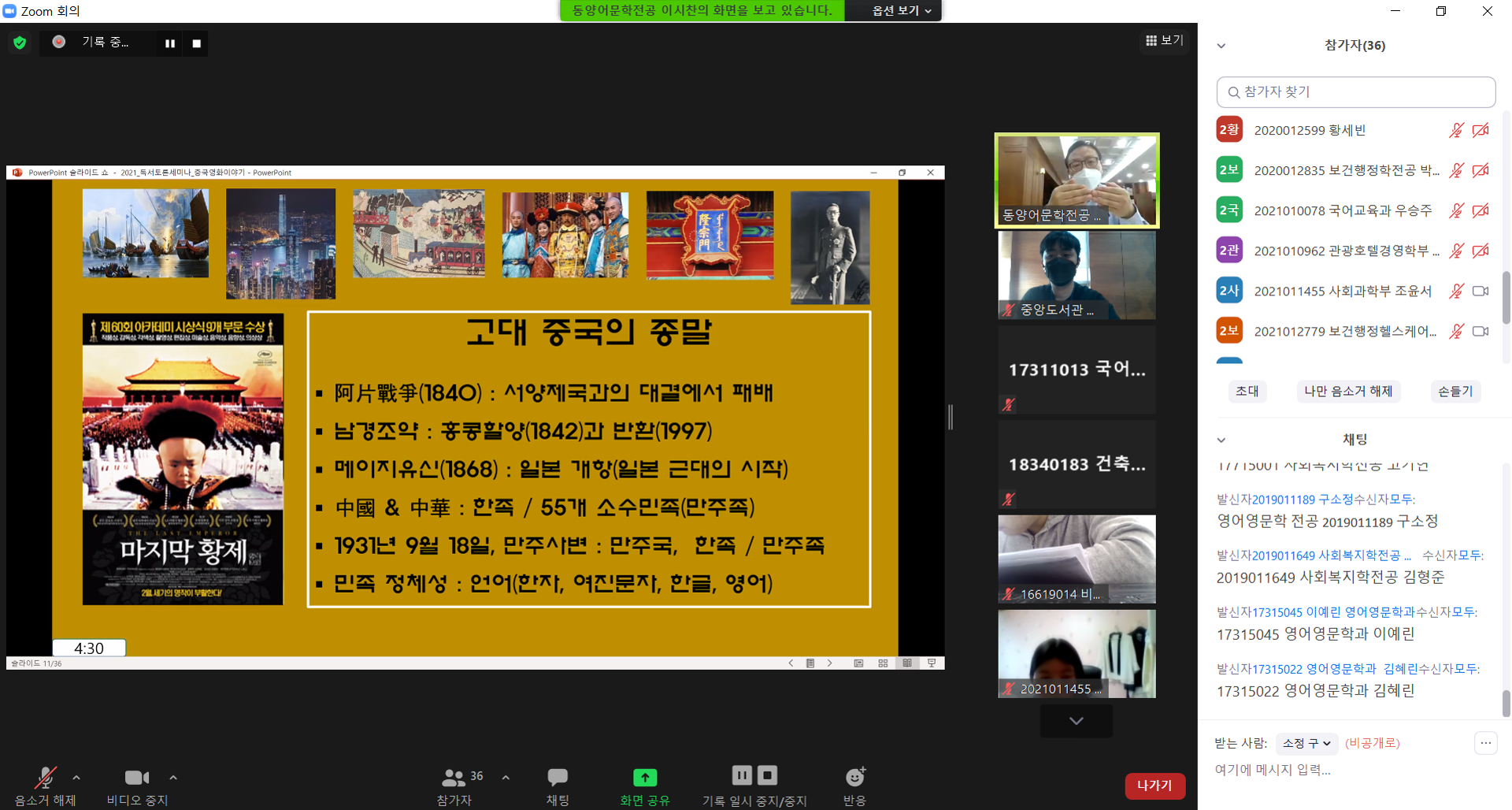Viewport: 1512px width, 810px height.
Task: Go to next slide in PowerPoint slideshow
Action: click(x=829, y=663)
